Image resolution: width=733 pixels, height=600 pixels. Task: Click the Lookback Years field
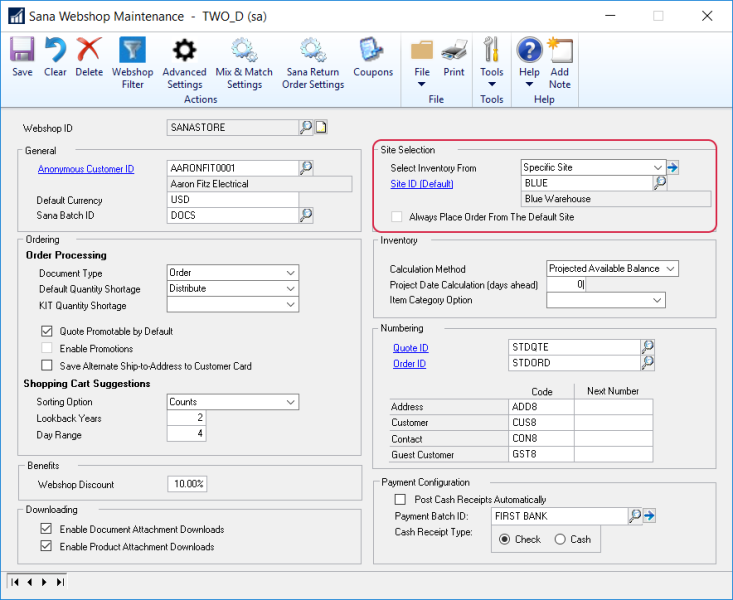pos(186,417)
